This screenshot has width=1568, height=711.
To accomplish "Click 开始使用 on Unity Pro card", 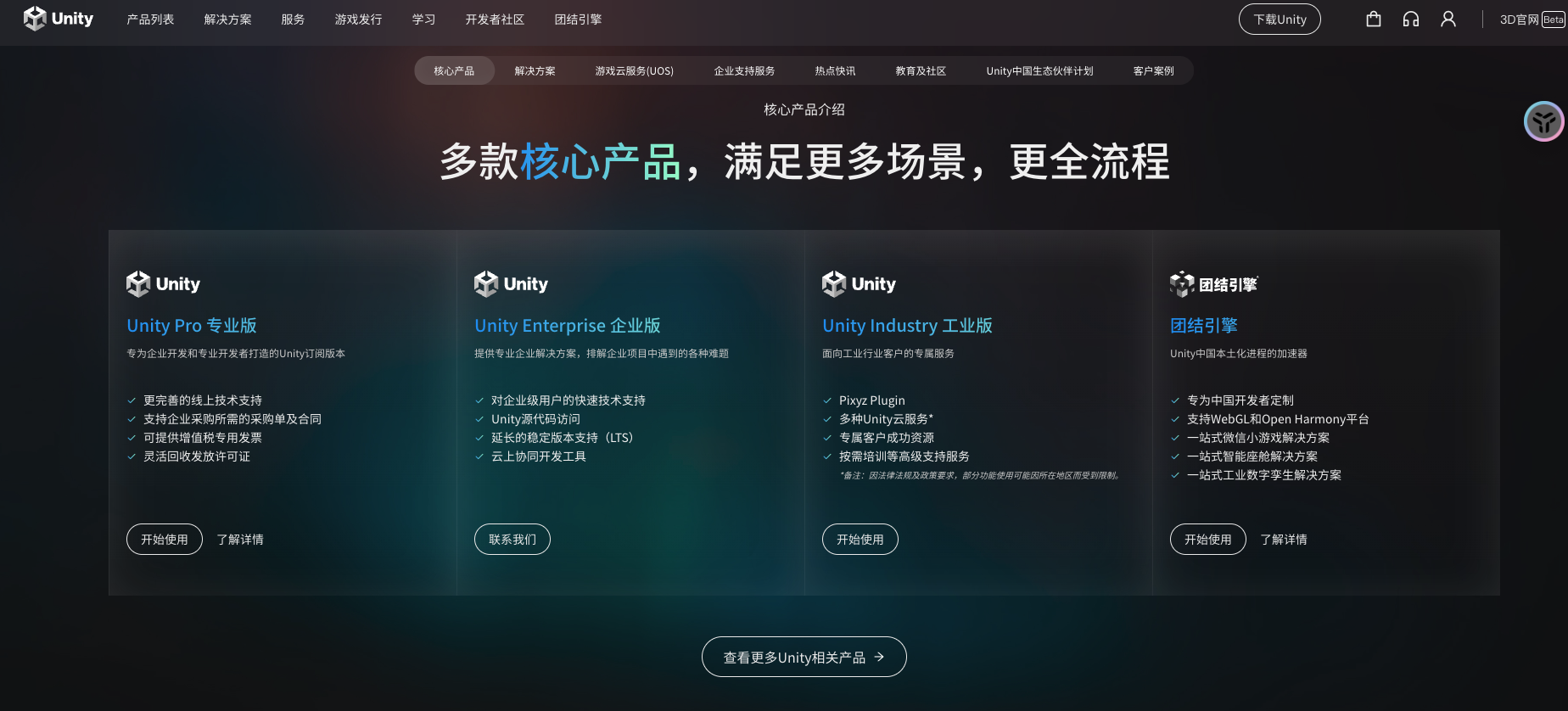I will [165, 540].
